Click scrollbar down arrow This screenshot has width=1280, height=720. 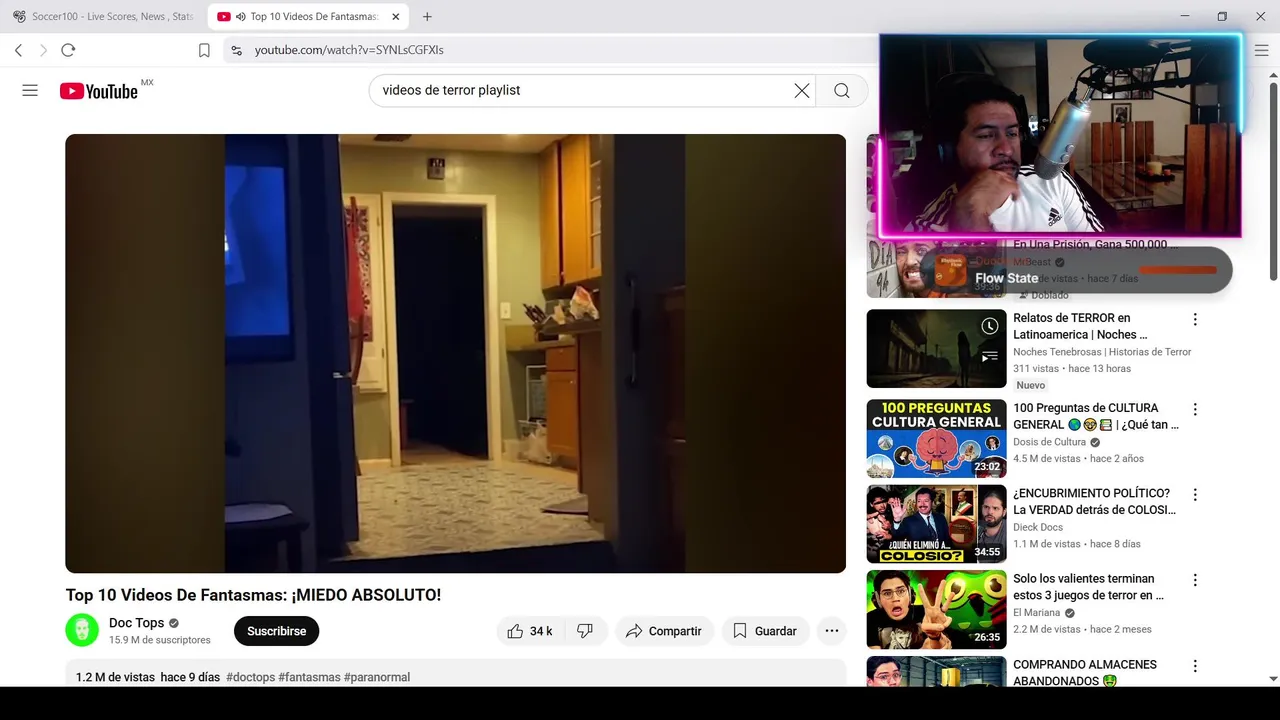pos(1273,678)
